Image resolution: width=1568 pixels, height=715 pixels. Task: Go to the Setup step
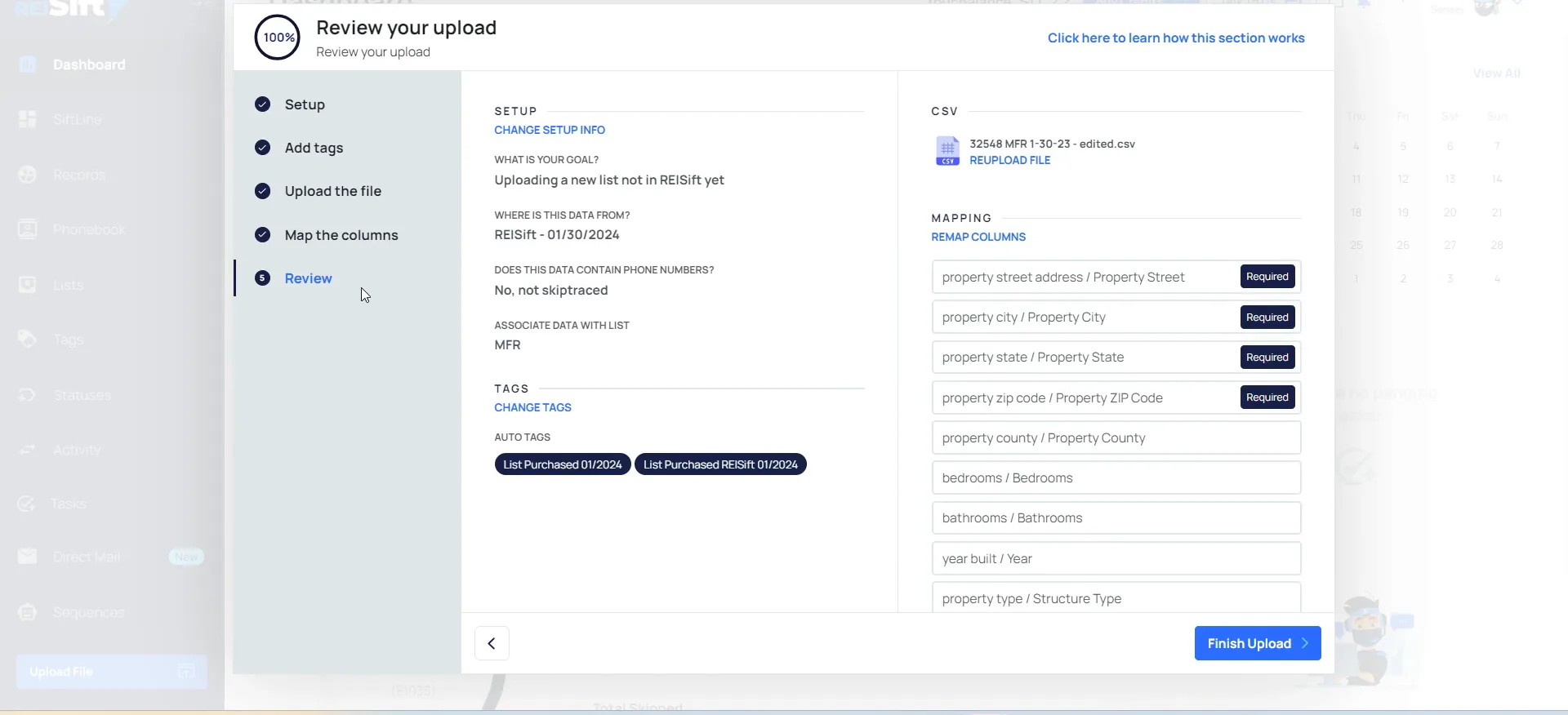point(305,104)
